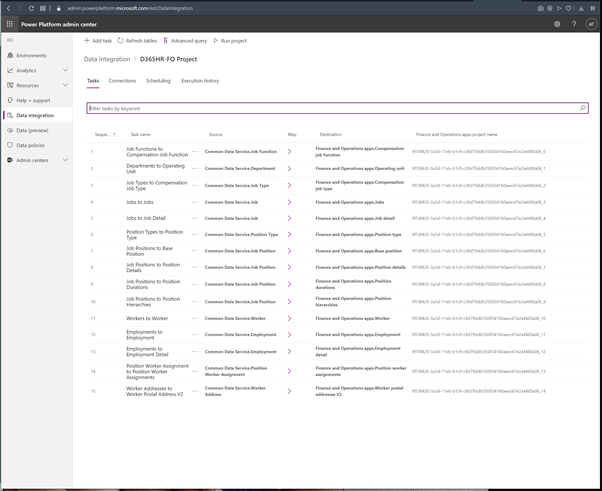Viewport: 602px width, 491px height.
Task: Expand the Resources menu chevron
Action: click(65, 85)
